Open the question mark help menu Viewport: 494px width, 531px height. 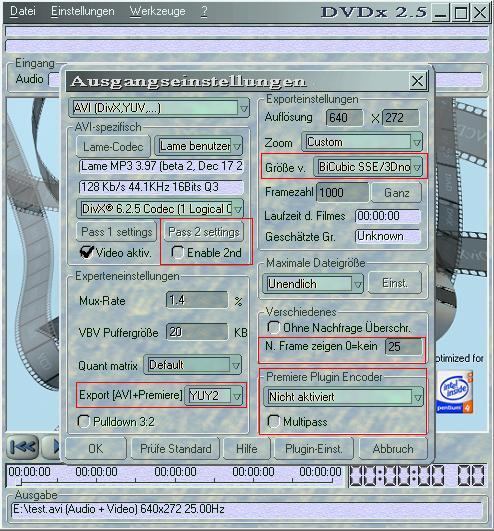pyautogui.click(x=204, y=11)
